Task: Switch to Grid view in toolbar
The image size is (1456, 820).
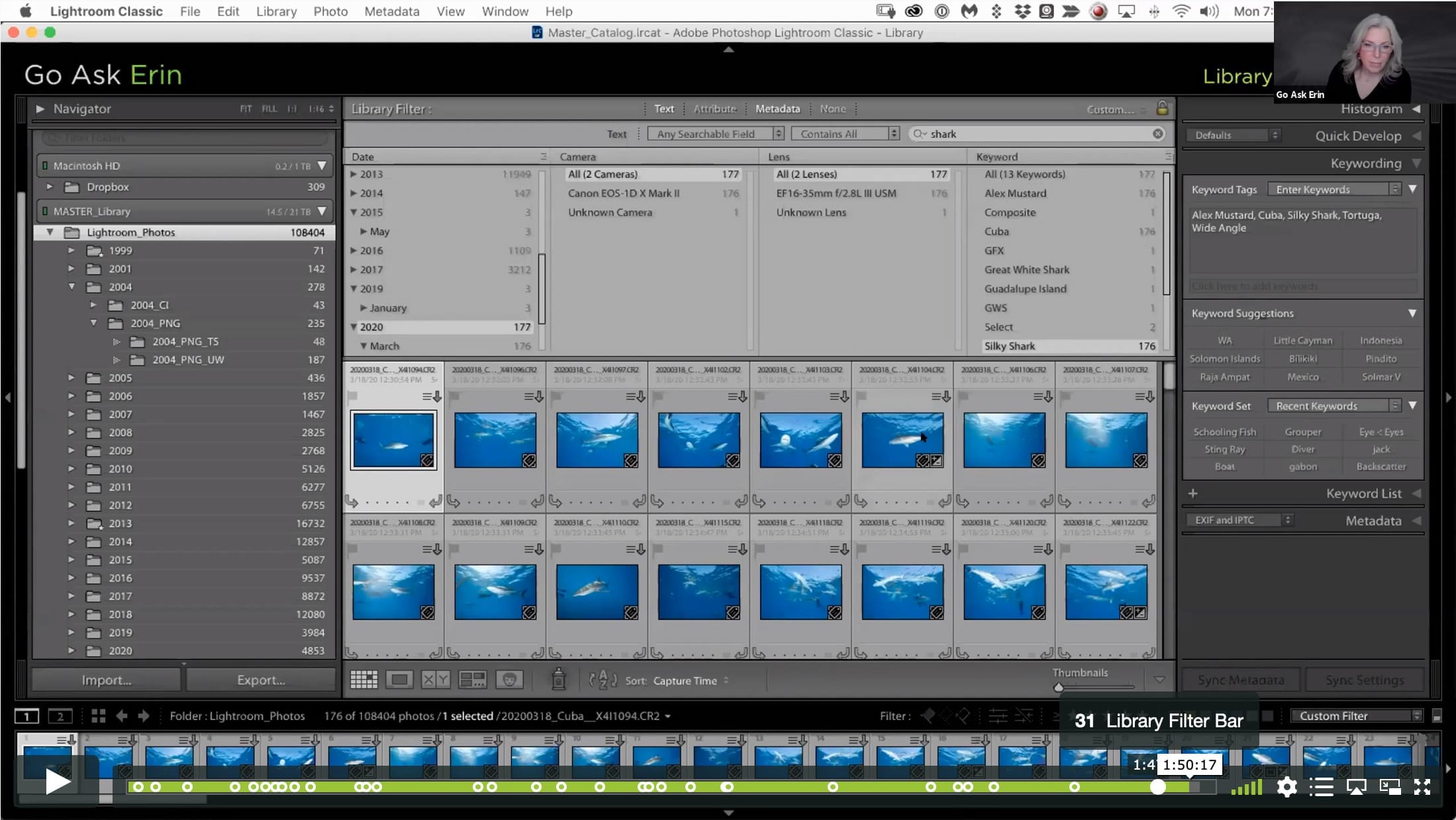Action: coord(364,680)
